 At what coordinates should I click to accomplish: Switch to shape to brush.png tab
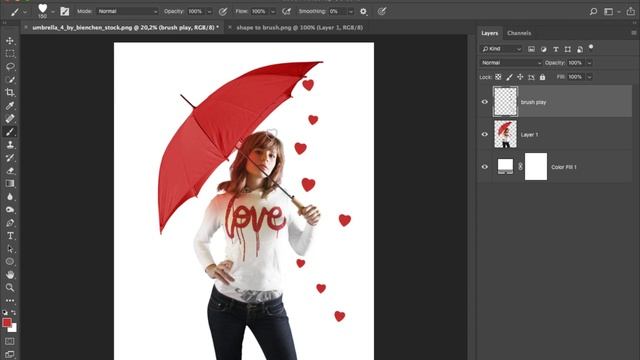pos(299,27)
